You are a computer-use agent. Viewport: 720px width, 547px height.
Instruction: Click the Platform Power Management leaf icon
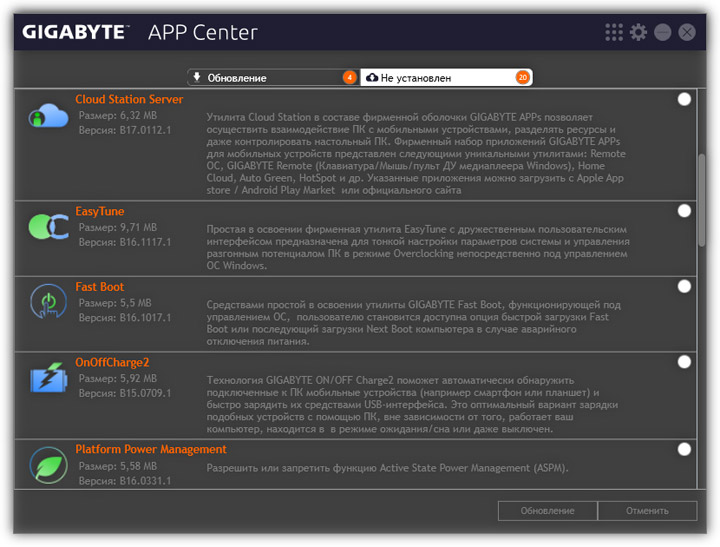[x=49, y=465]
